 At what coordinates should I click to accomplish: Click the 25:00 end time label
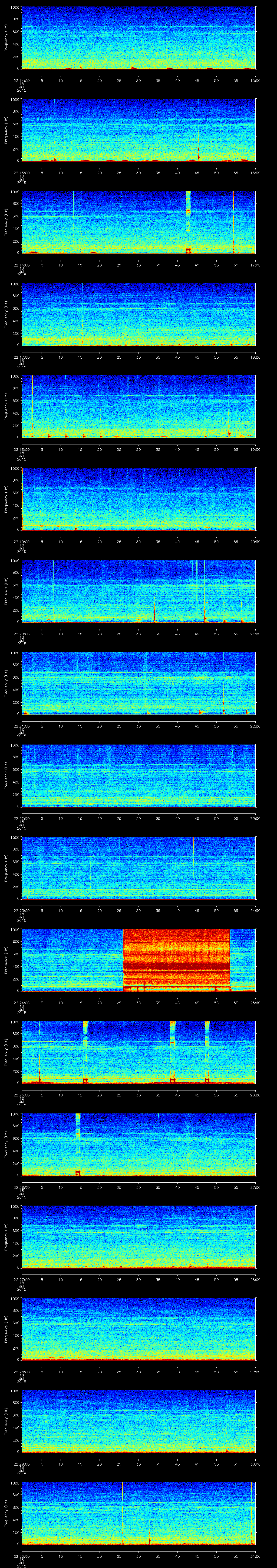(x=256, y=1003)
